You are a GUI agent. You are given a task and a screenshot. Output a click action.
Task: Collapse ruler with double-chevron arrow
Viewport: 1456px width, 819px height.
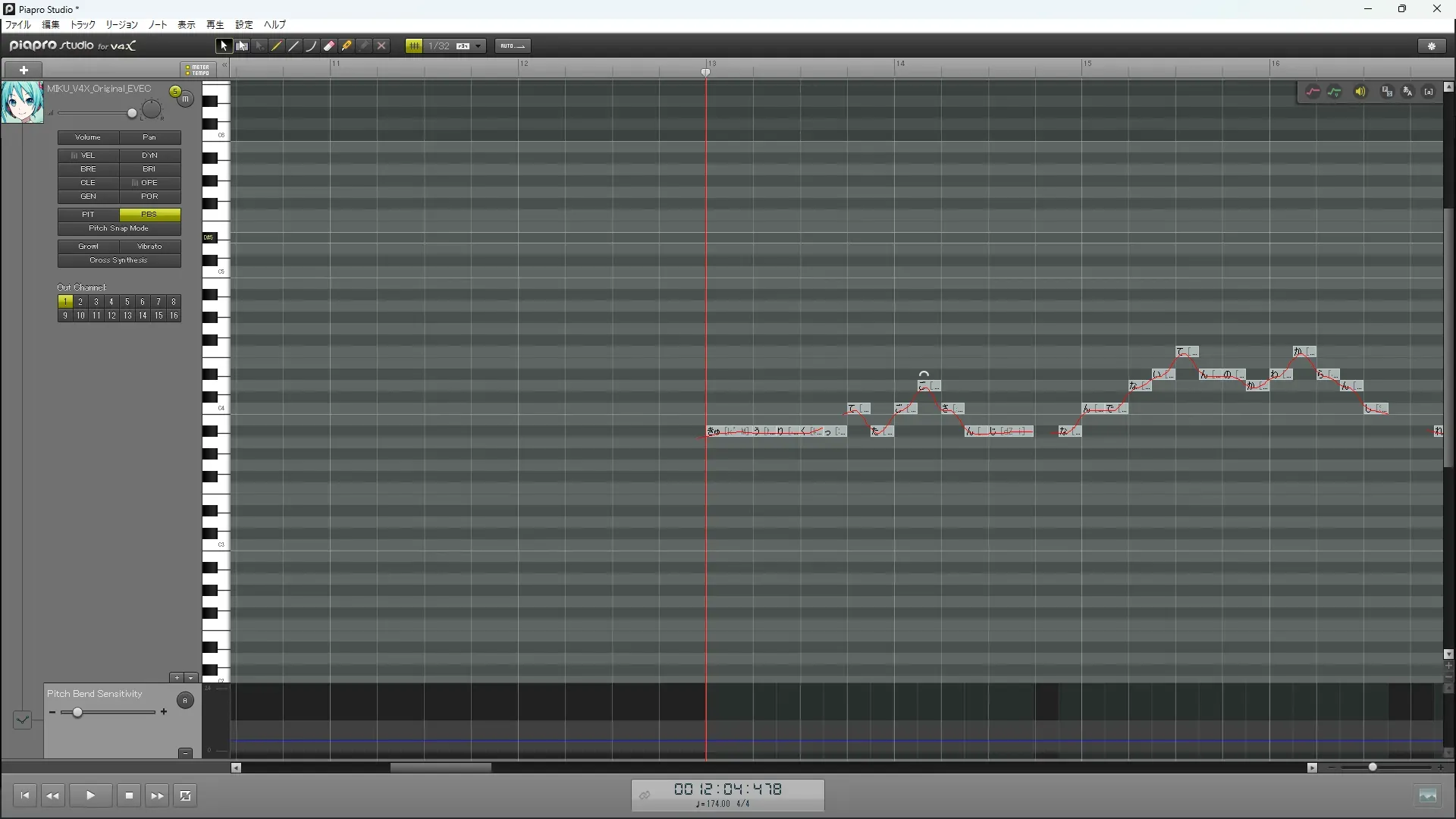pyautogui.click(x=224, y=65)
